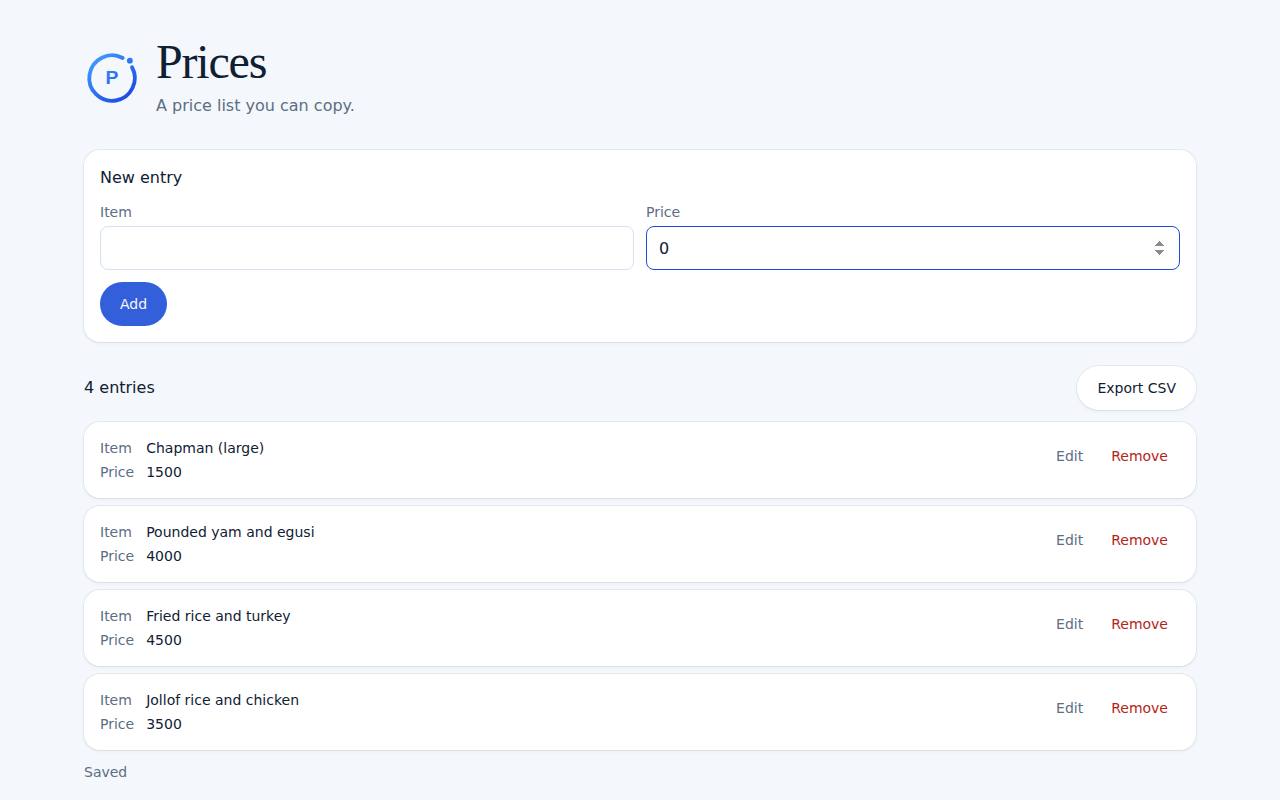Select the price value 3500

pos(164,724)
